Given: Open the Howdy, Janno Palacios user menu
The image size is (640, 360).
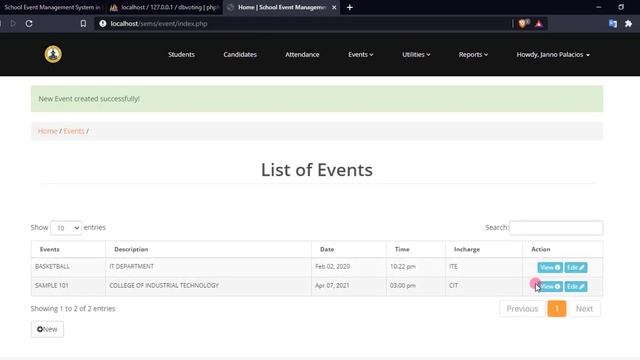Looking at the screenshot, I should tap(553, 54).
